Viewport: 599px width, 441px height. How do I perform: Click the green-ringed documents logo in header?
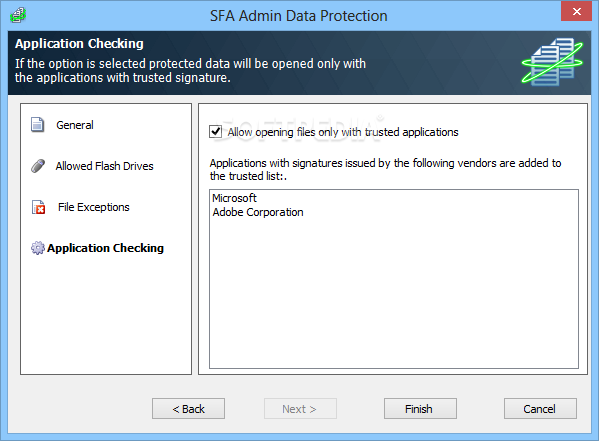click(x=552, y=62)
